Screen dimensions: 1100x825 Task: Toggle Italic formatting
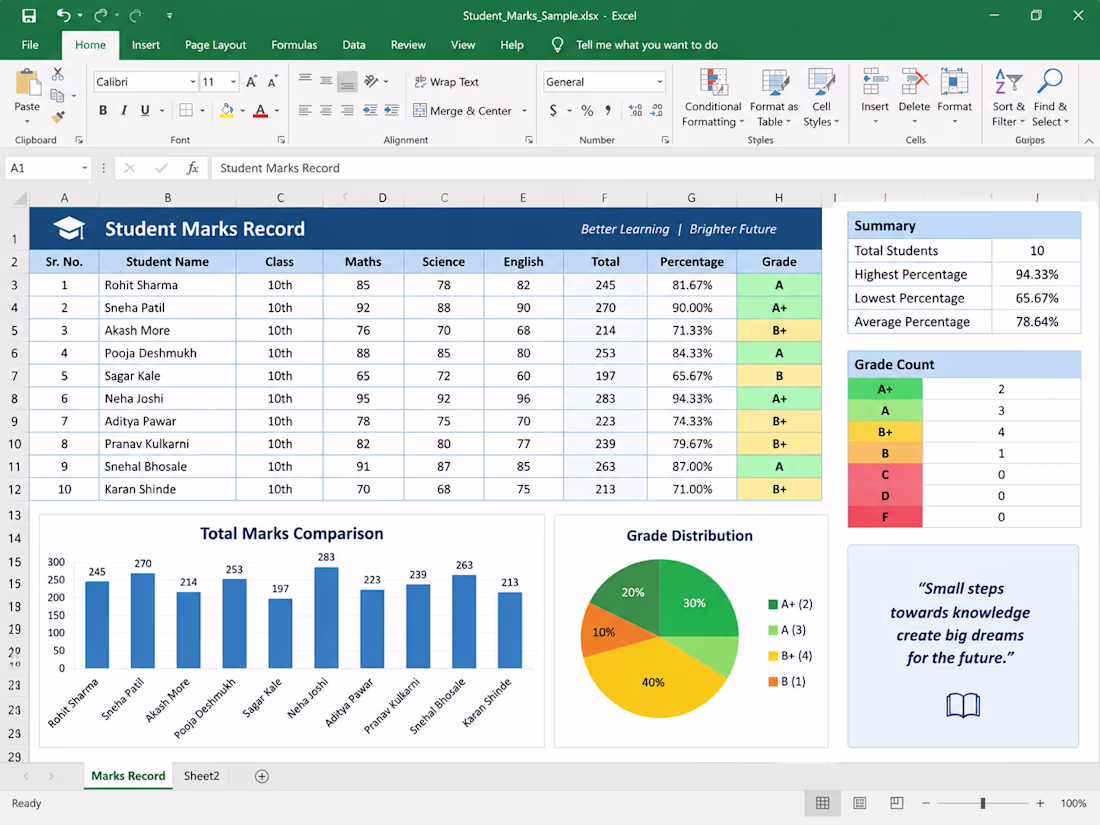[124, 110]
